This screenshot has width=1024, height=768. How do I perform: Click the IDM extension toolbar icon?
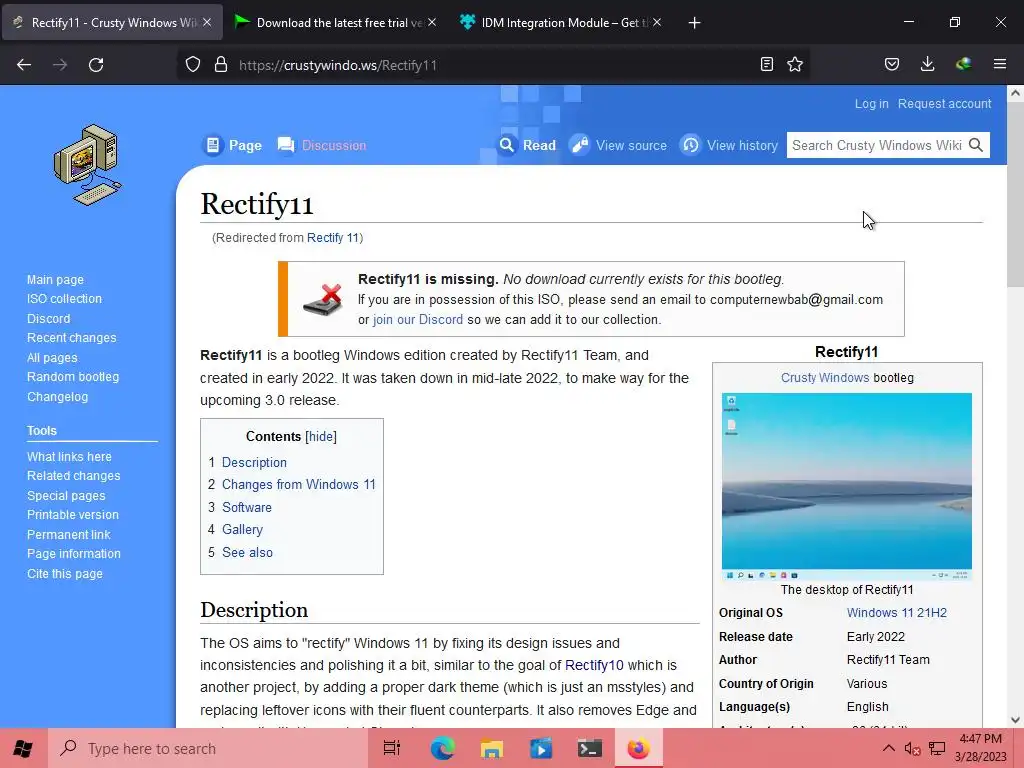tap(963, 64)
